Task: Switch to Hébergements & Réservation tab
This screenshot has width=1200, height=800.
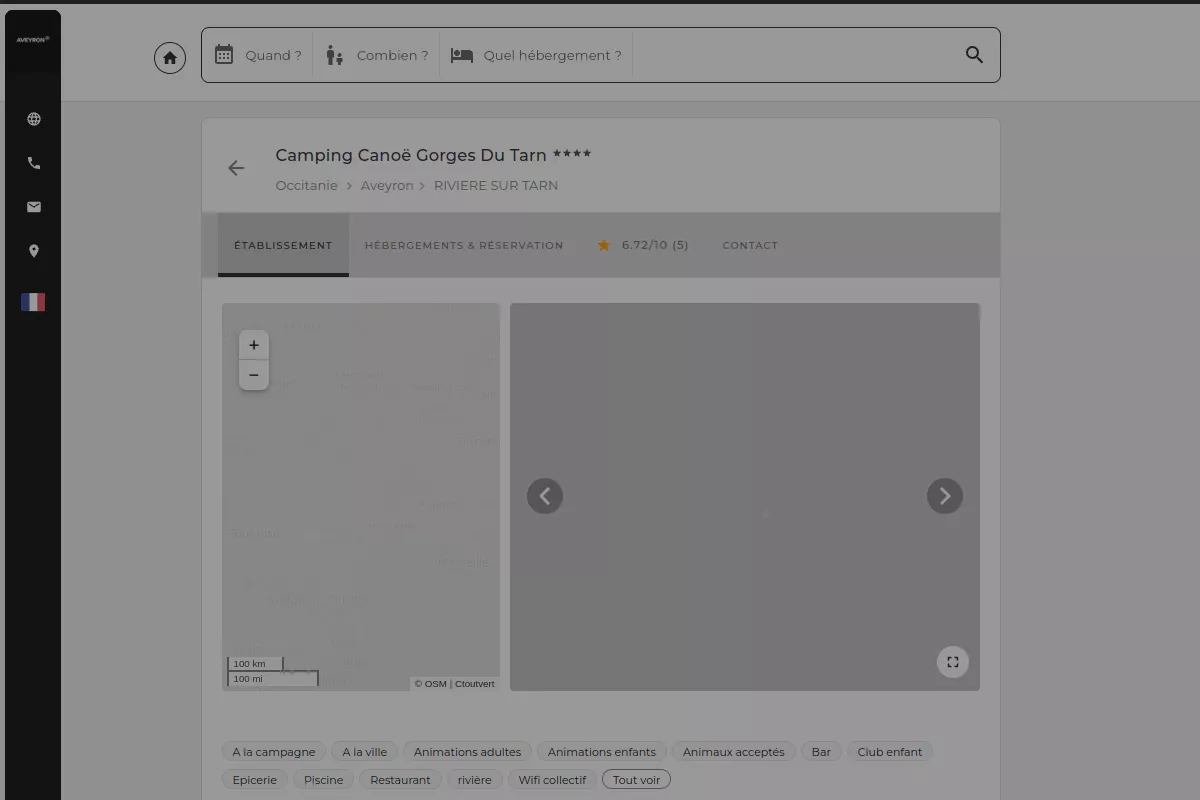Action: coord(464,245)
